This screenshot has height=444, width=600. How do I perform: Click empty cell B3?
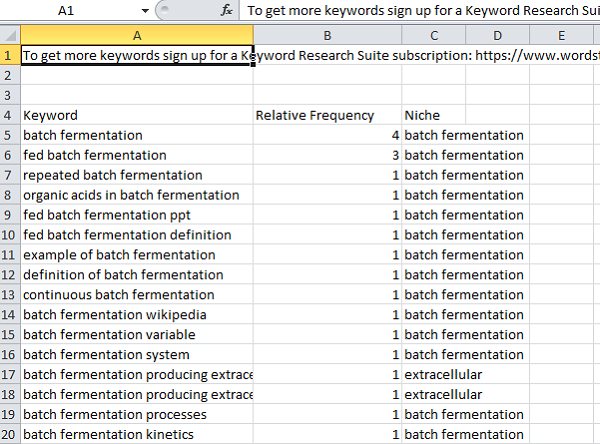(328, 95)
